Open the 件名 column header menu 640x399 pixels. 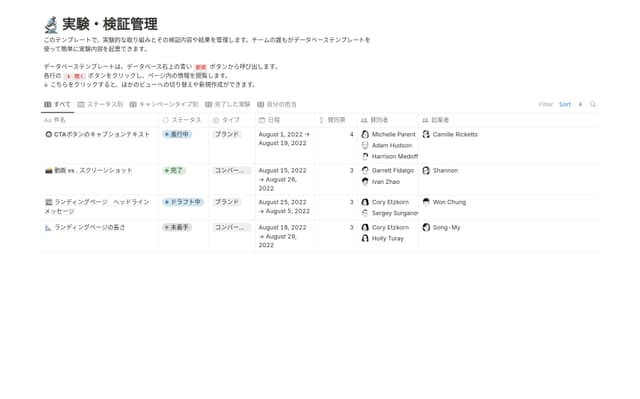100,120
